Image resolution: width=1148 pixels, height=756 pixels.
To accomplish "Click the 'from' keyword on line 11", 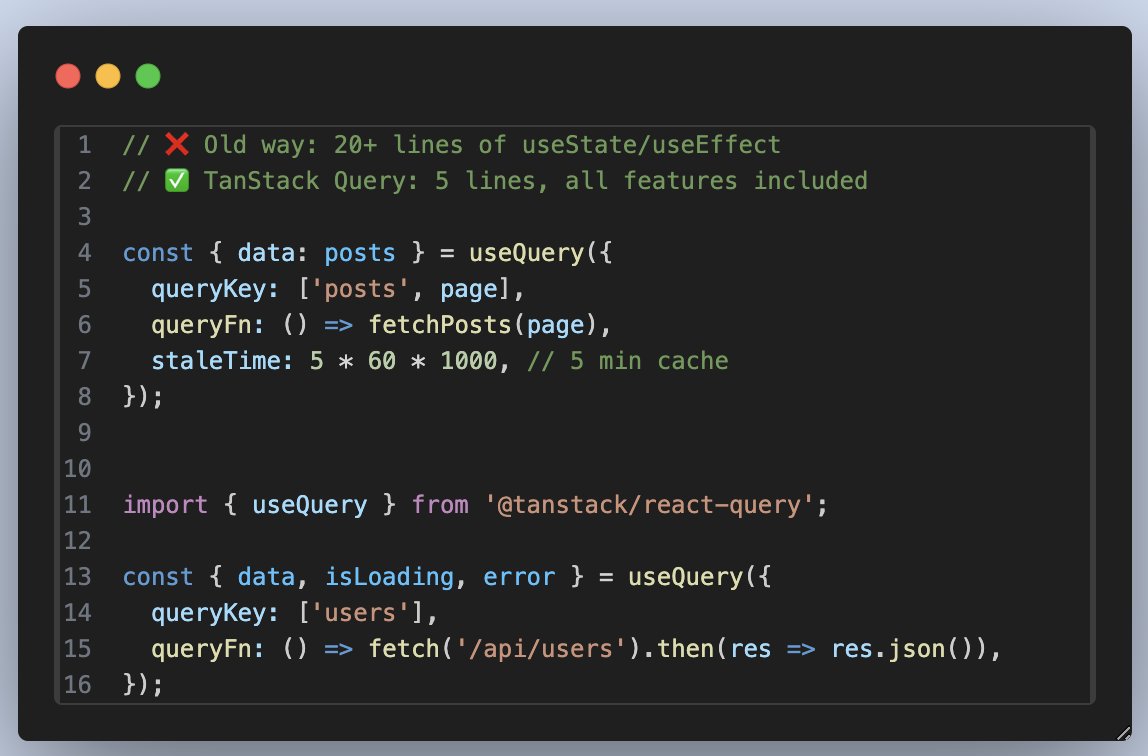I will pos(439,504).
